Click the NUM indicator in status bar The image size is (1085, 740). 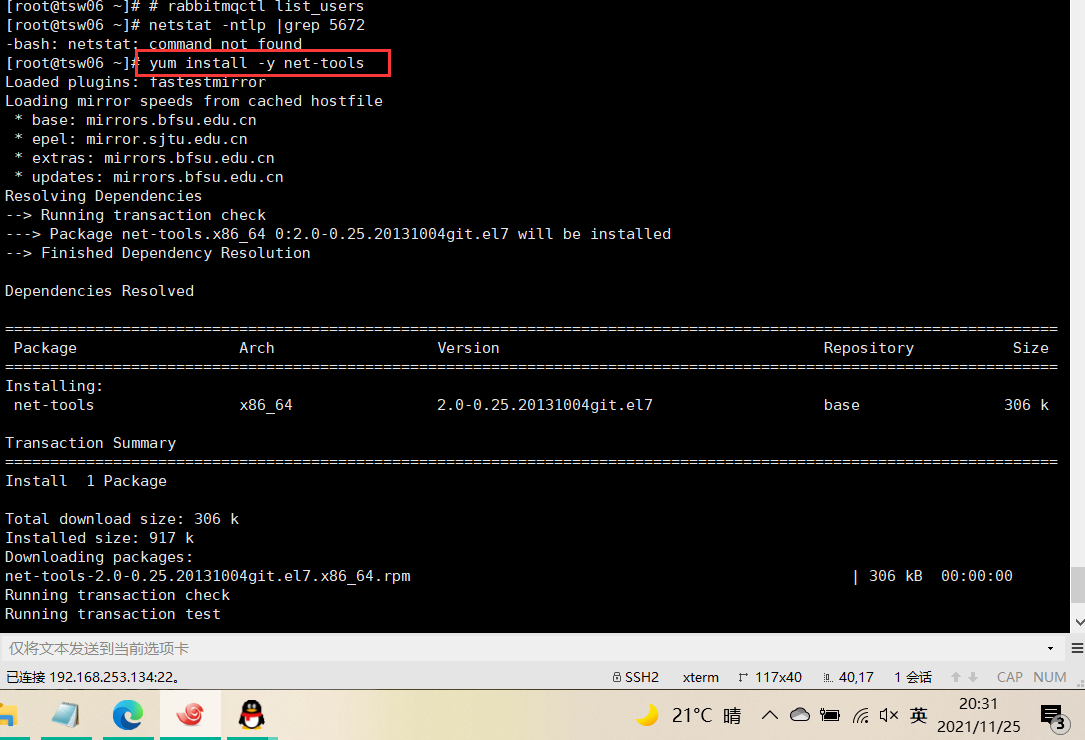pos(1050,677)
